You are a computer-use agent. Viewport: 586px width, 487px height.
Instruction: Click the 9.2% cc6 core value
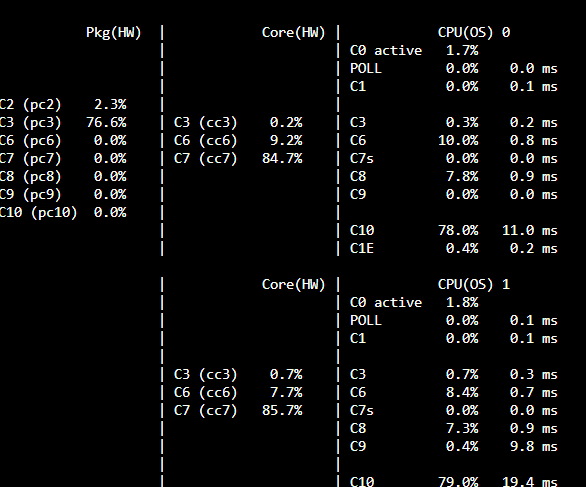(x=286, y=141)
